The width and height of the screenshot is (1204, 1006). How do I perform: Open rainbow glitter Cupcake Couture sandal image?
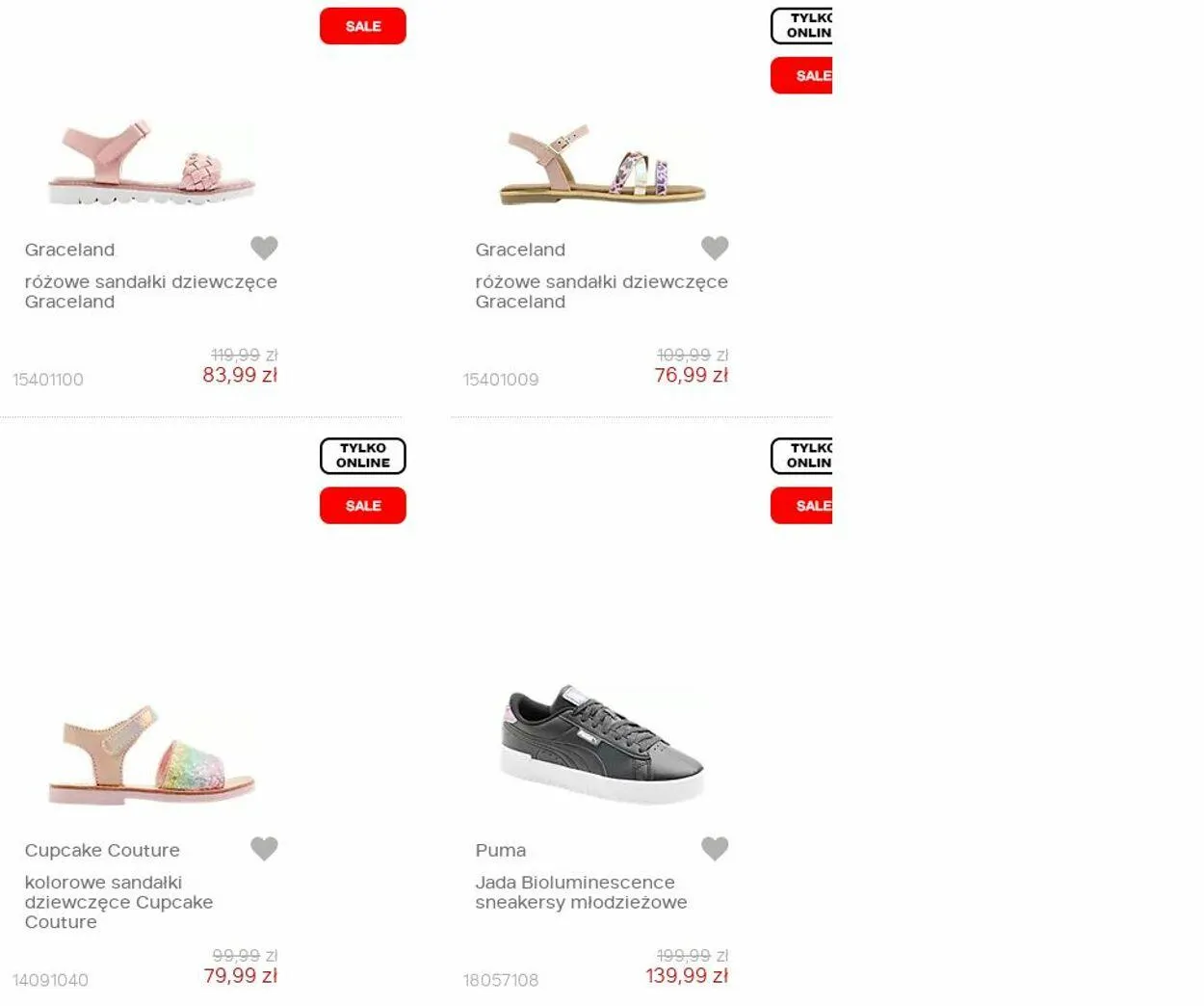point(151,756)
